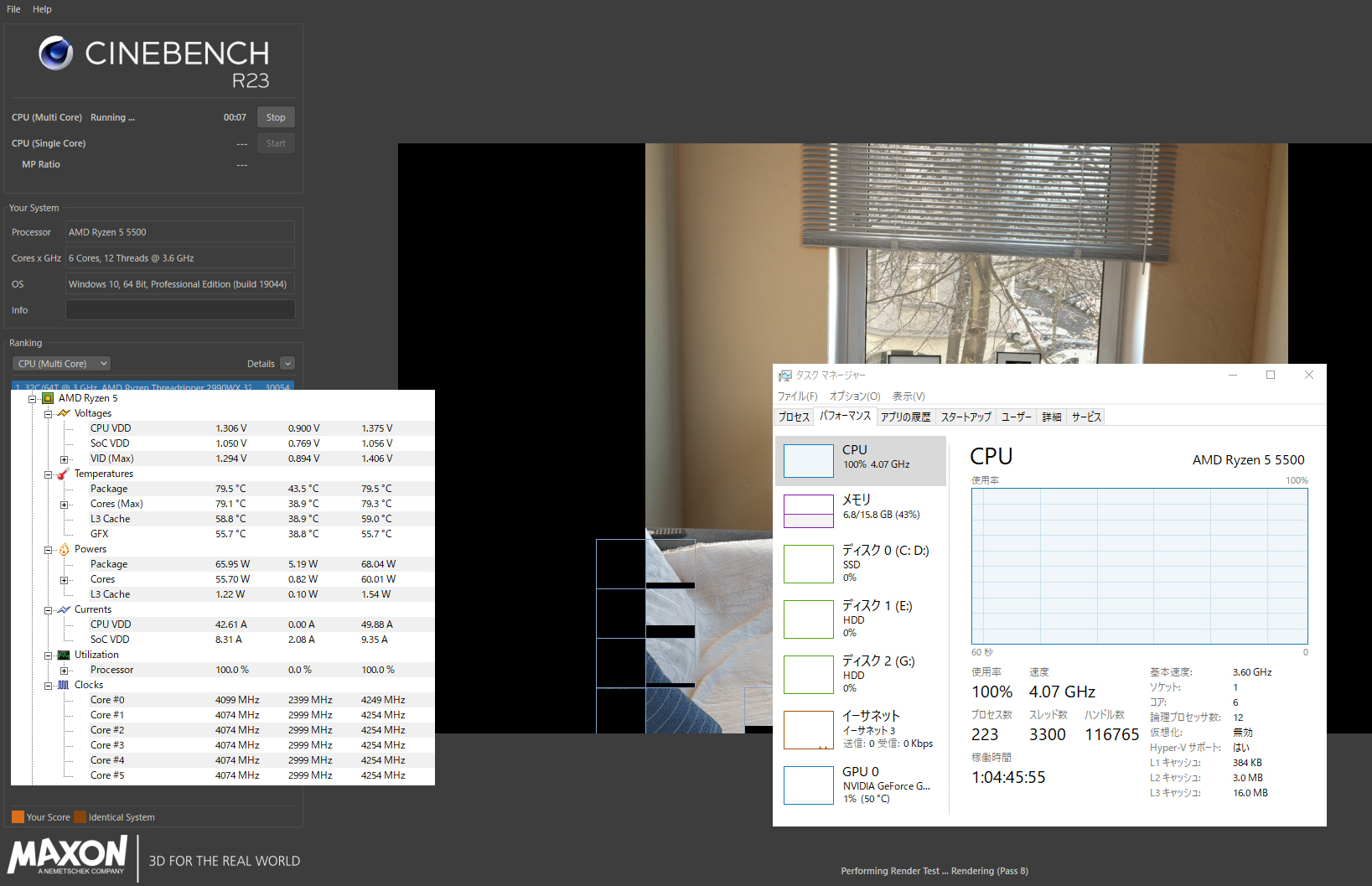Collapse the Temperatures section
Image resolution: width=1372 pixels, height=886 pixels.
pos(49,474)
